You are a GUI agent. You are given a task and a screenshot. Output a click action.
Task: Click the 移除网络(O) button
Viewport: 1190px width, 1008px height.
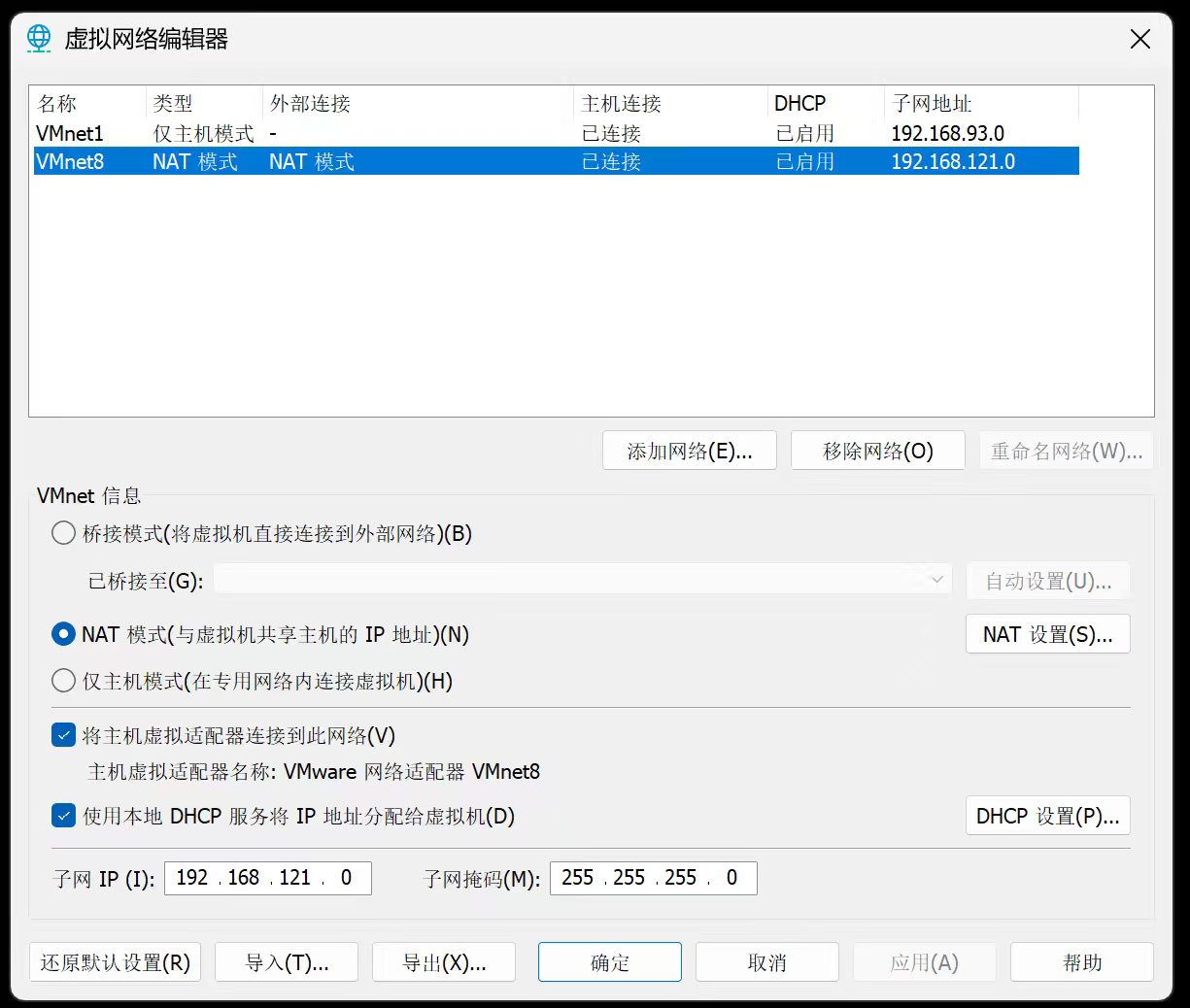878,451
